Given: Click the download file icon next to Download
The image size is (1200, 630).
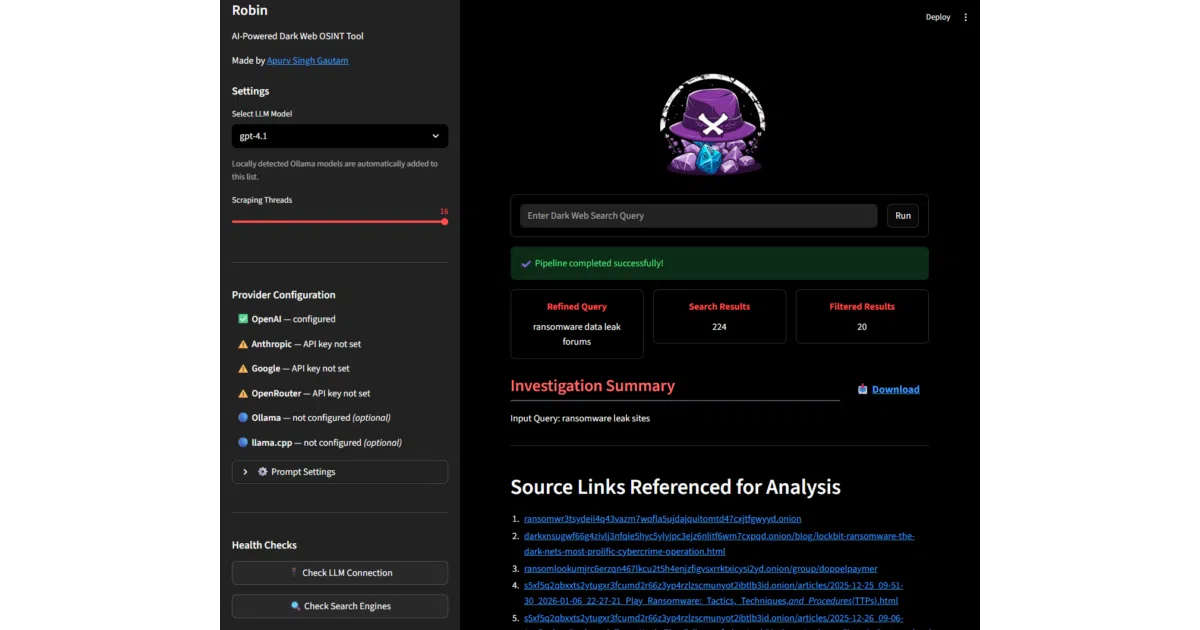Looking at the screenshot, I should point(862,389).
